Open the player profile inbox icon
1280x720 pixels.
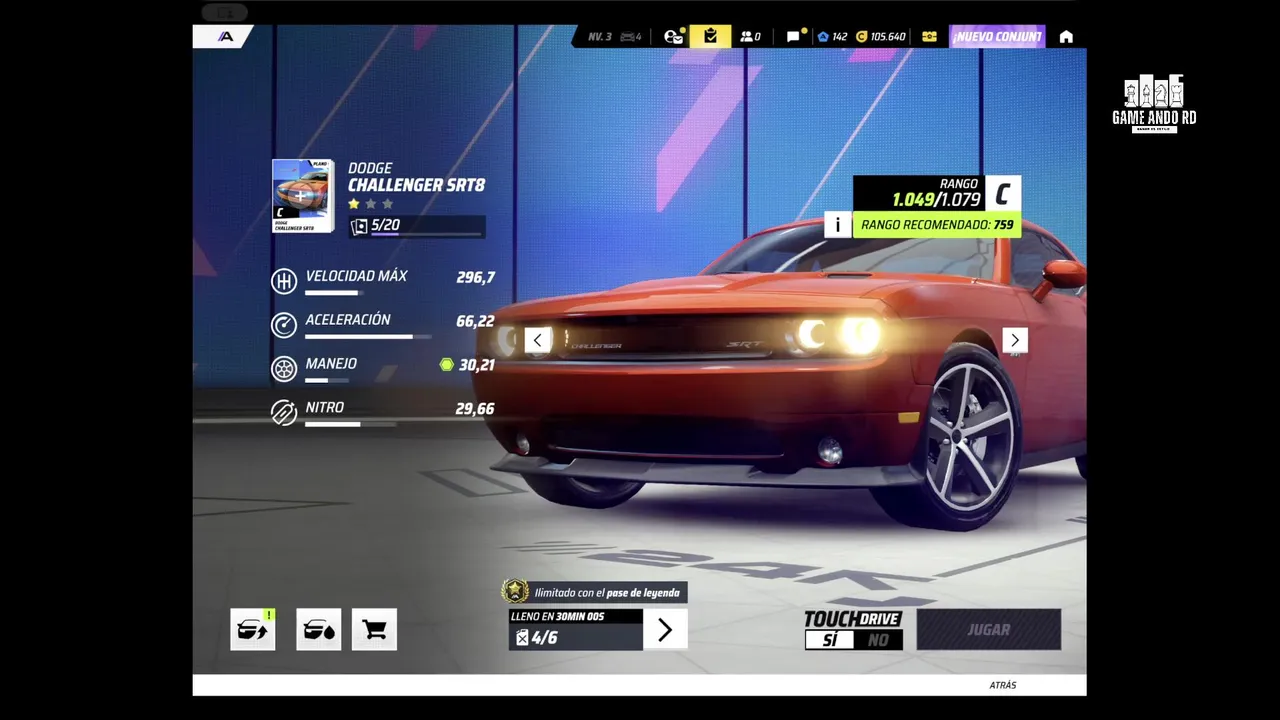673,37
